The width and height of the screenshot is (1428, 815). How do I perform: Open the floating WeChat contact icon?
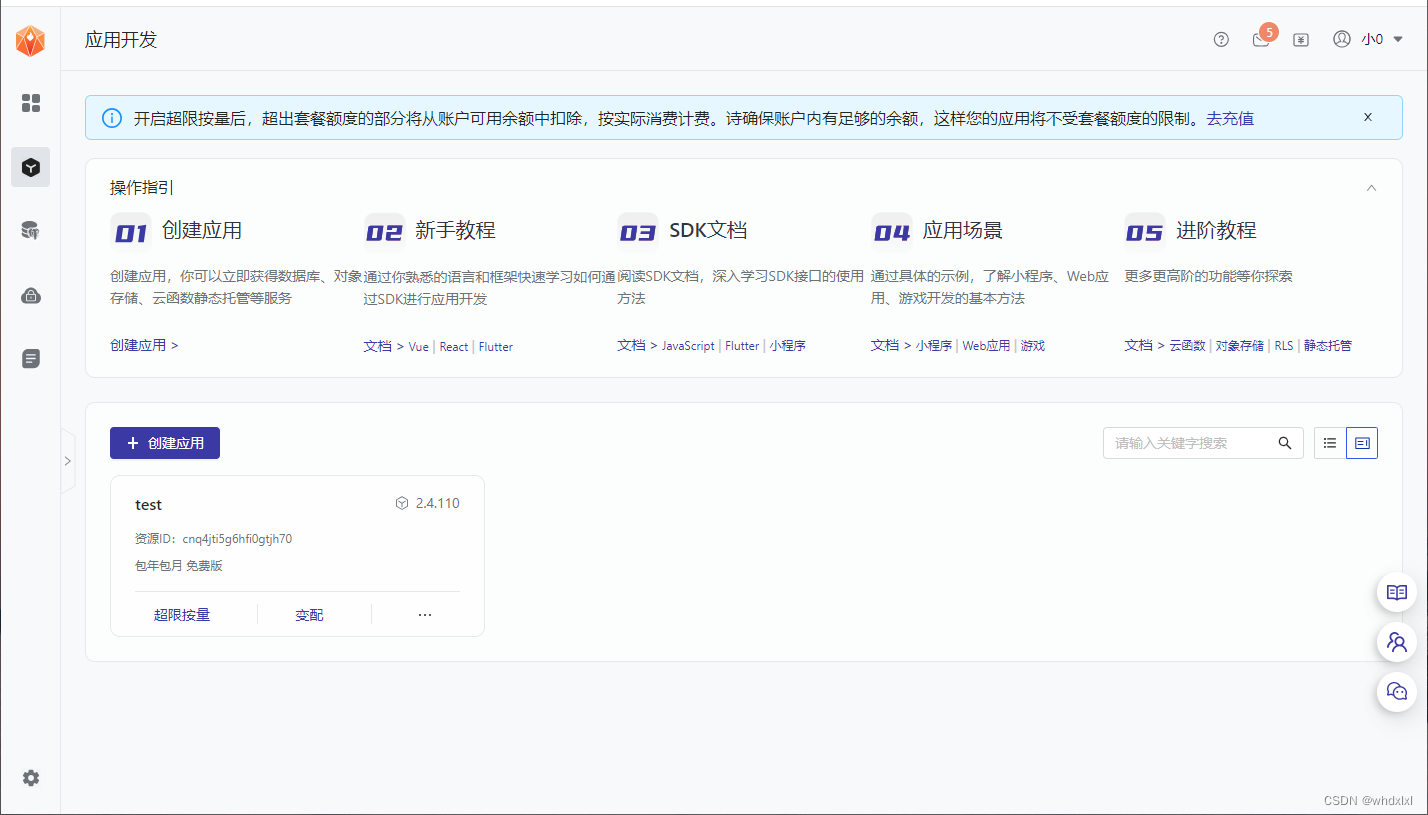click(x=1397, y=691)
